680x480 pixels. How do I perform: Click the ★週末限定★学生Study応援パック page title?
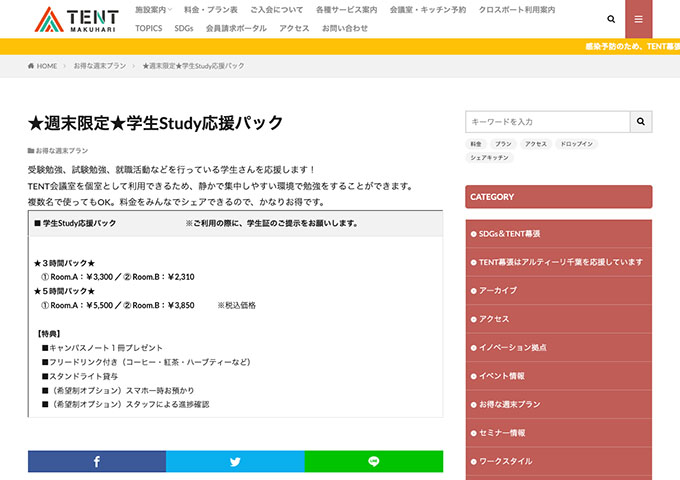coord(155,123)
